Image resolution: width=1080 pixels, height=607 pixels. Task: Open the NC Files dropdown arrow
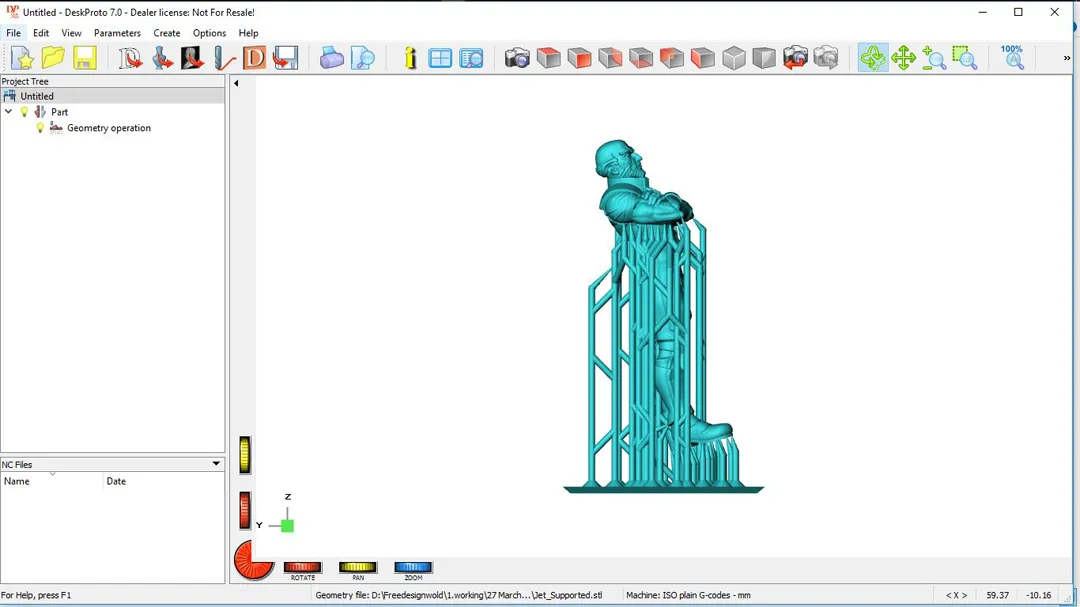click(x=216, y=464)
